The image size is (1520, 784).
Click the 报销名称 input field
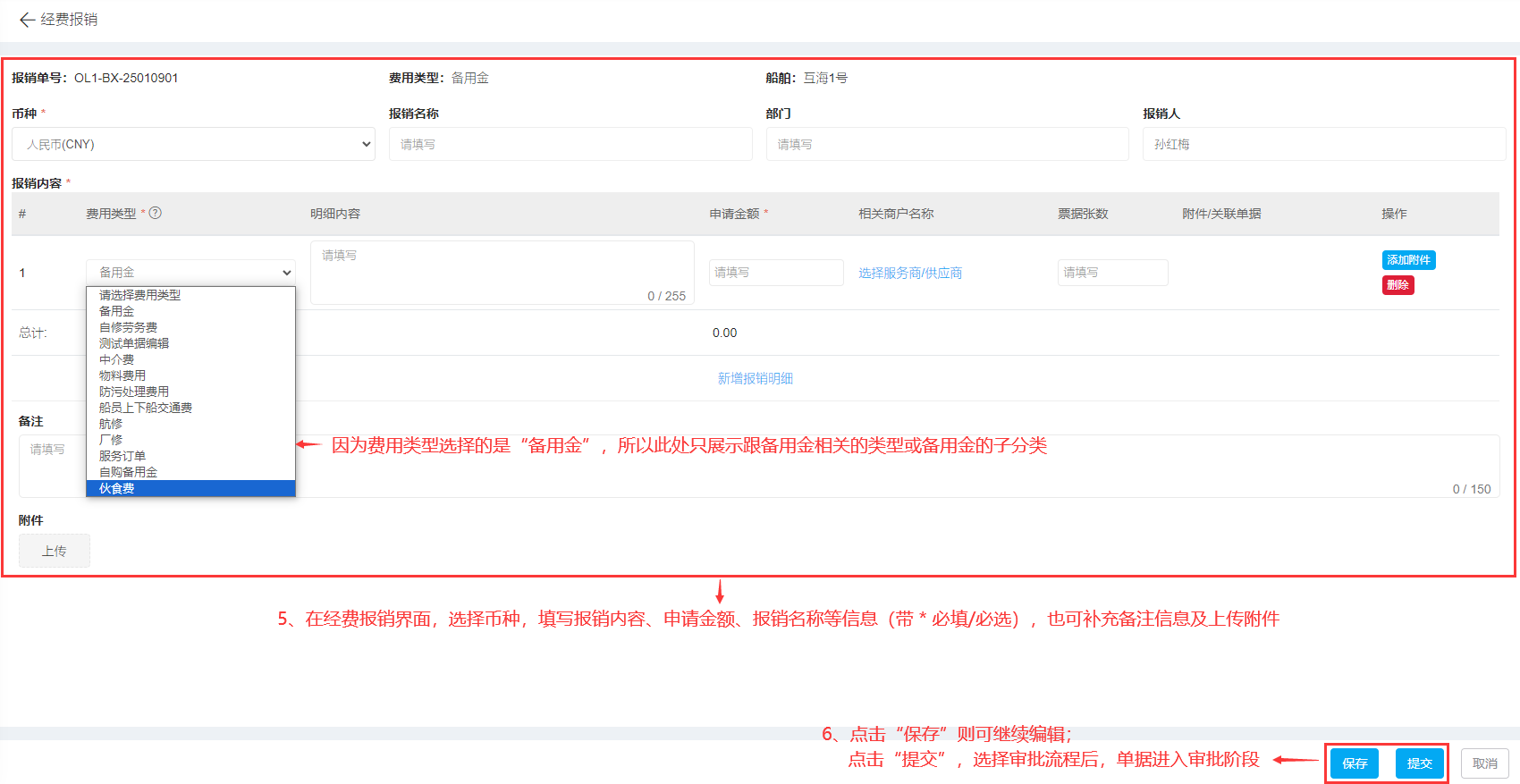point(570,144)
